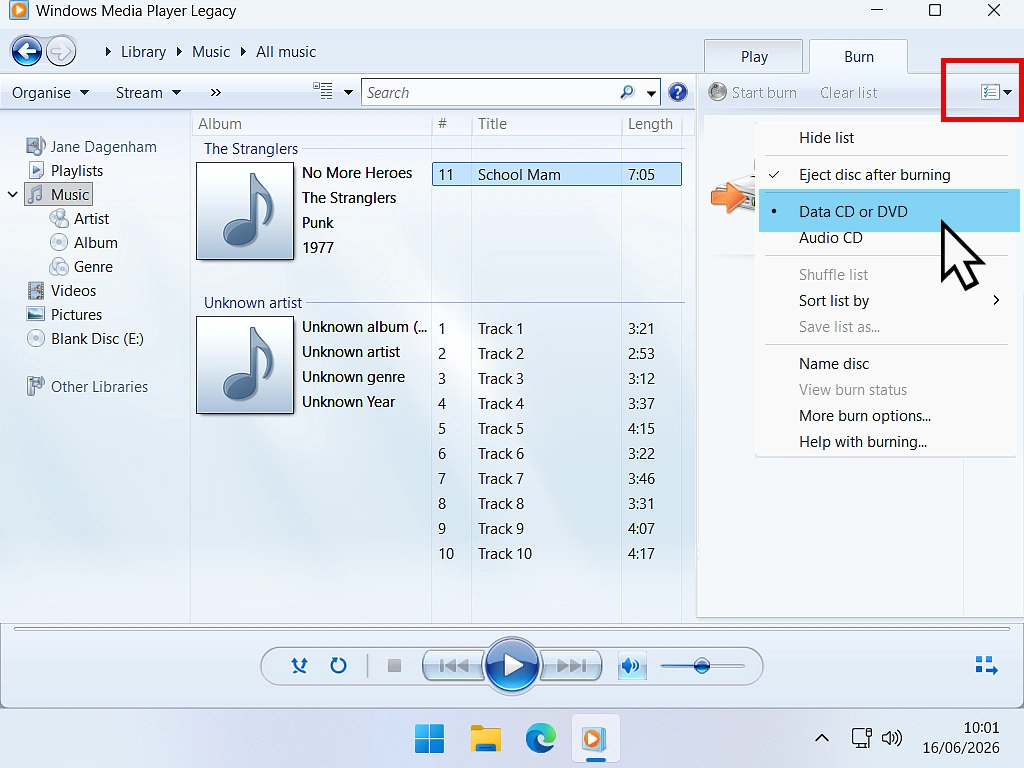Adjust the volume slider

(x=702, y=666)
